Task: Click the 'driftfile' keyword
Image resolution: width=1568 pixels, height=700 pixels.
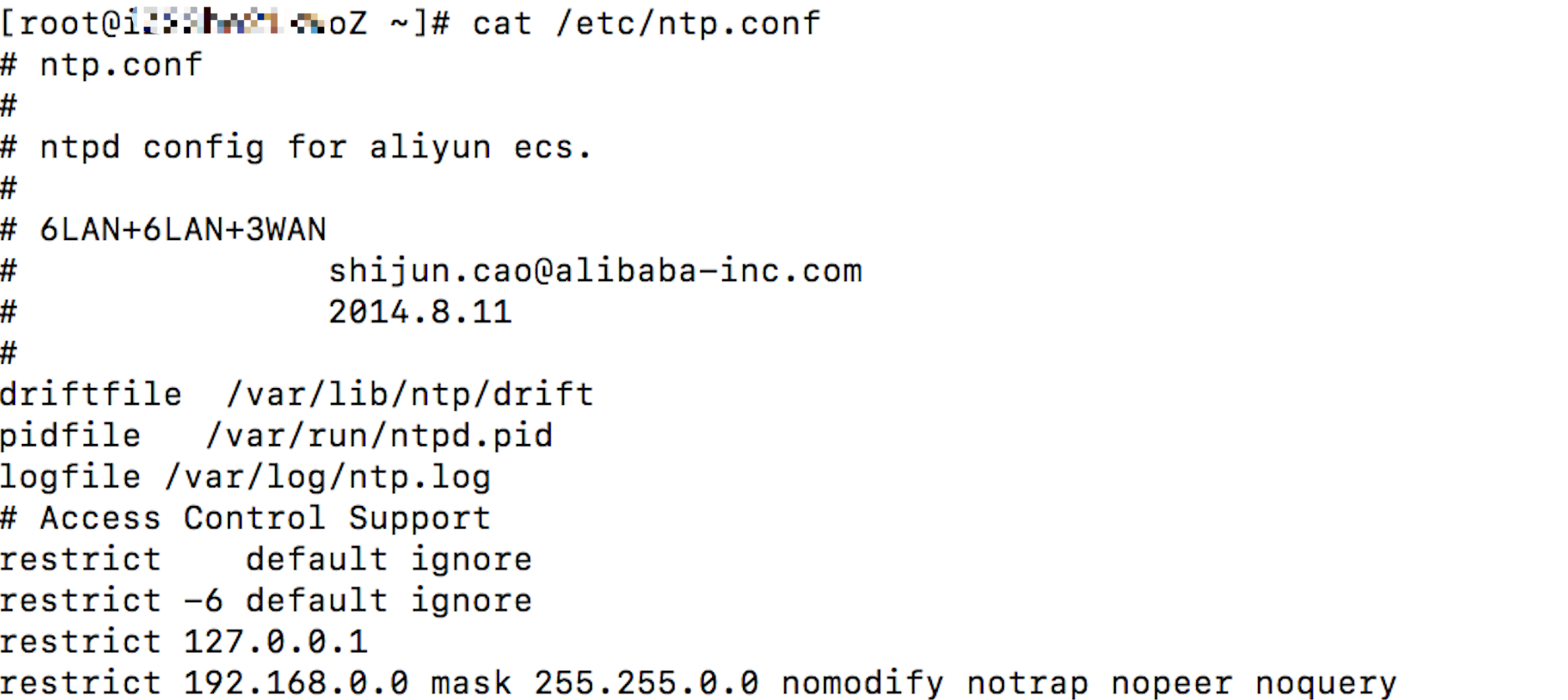Action: click(x=91, y=394)
